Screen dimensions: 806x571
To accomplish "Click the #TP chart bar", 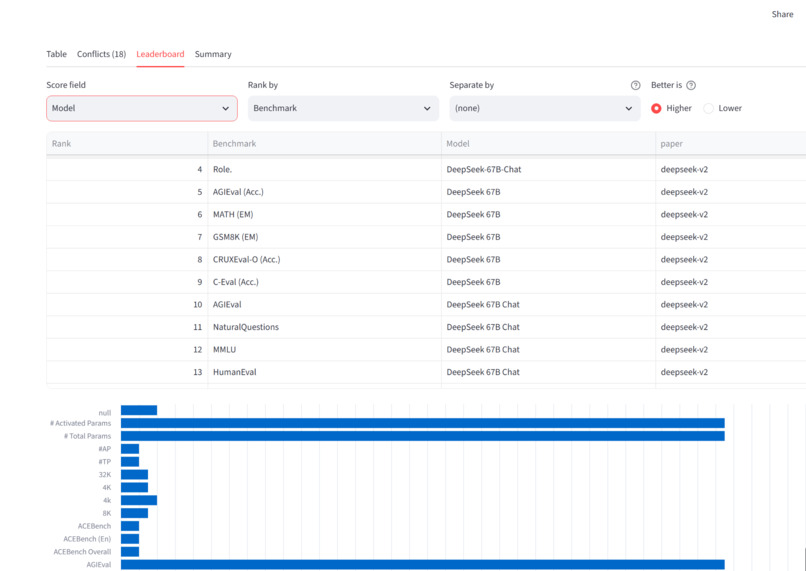I will click(130, 462).
